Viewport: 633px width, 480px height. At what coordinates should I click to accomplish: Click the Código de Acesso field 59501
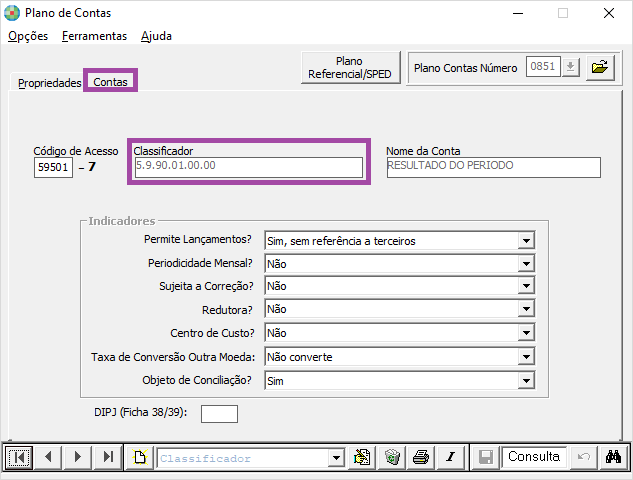tap(53, 167)
